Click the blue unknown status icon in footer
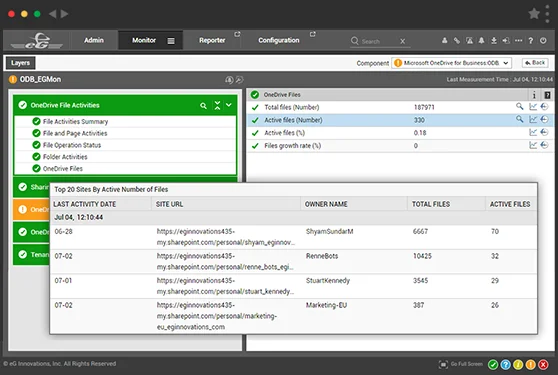 tap(505, 364)
